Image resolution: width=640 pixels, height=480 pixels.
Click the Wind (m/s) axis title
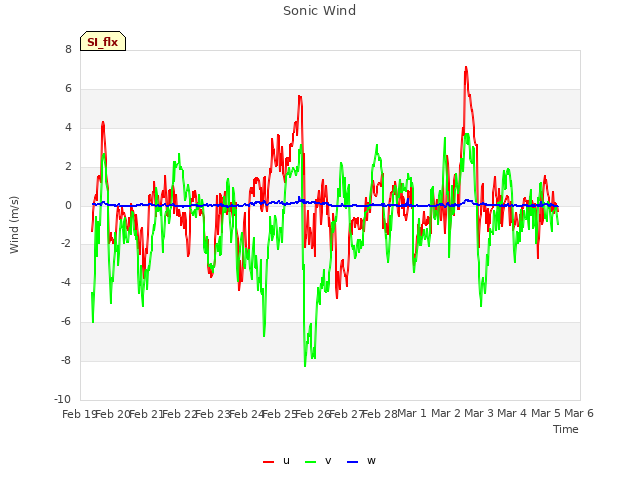point(14,225)
